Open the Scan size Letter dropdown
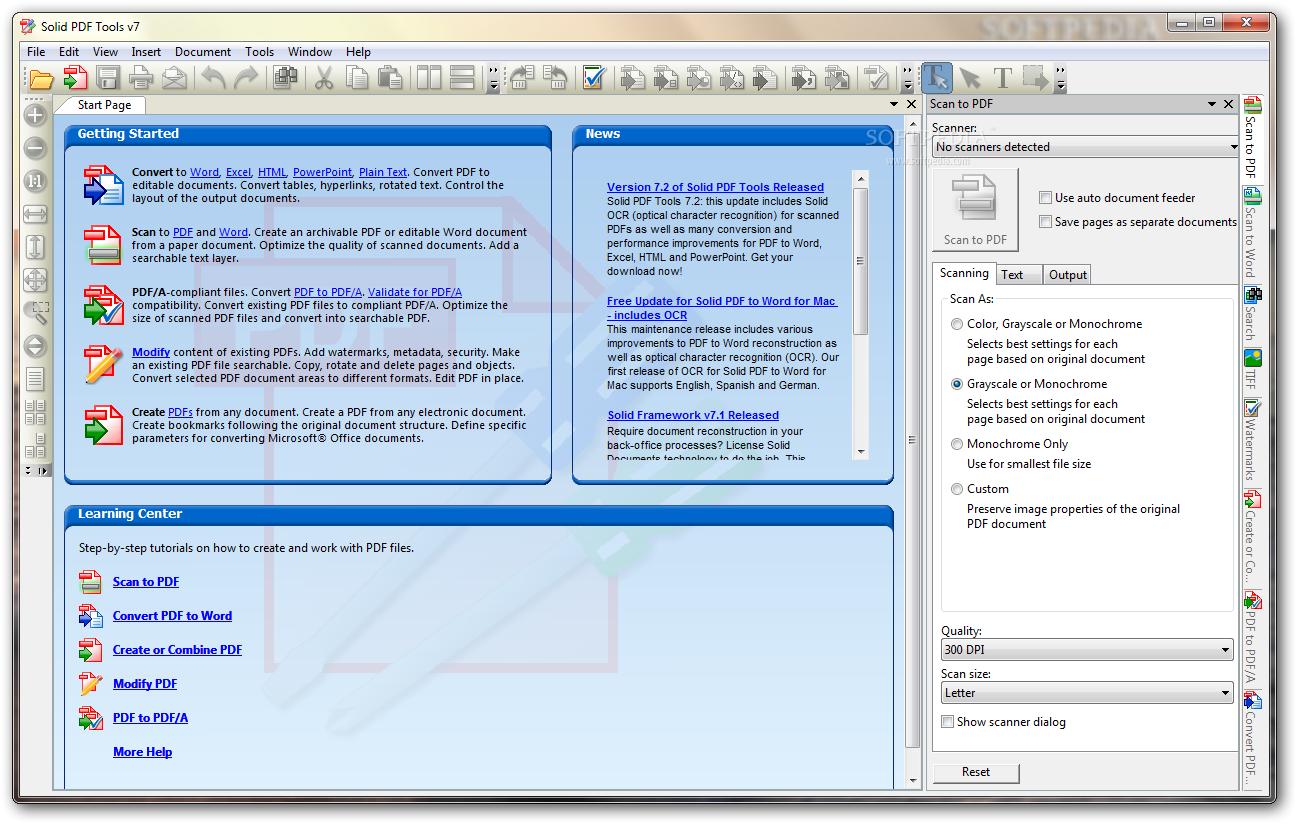This screenshot has width=1297, height=824. click(1087, 693)
